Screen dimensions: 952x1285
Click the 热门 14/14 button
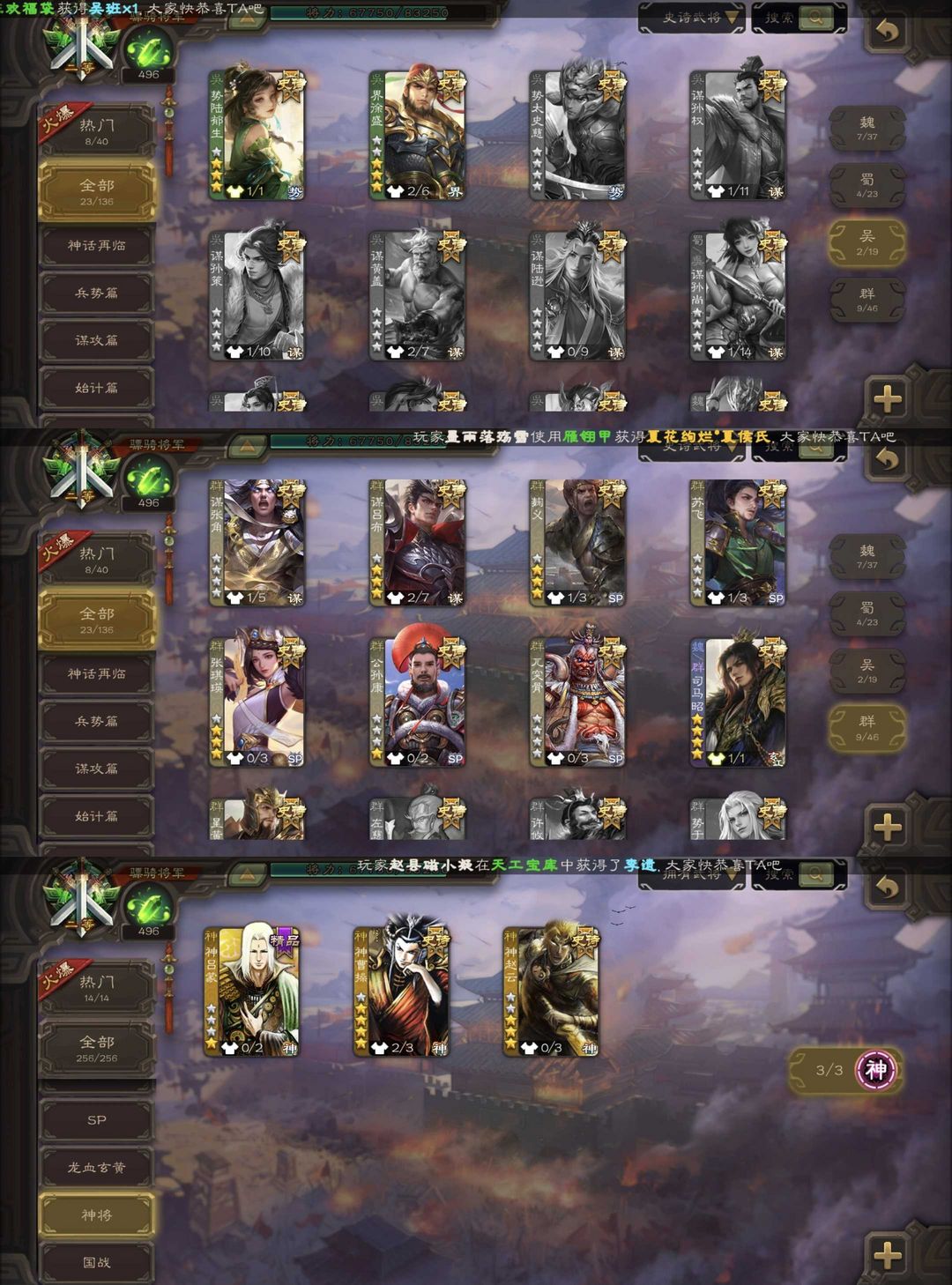pyautogui.click(x=97, y=989)
